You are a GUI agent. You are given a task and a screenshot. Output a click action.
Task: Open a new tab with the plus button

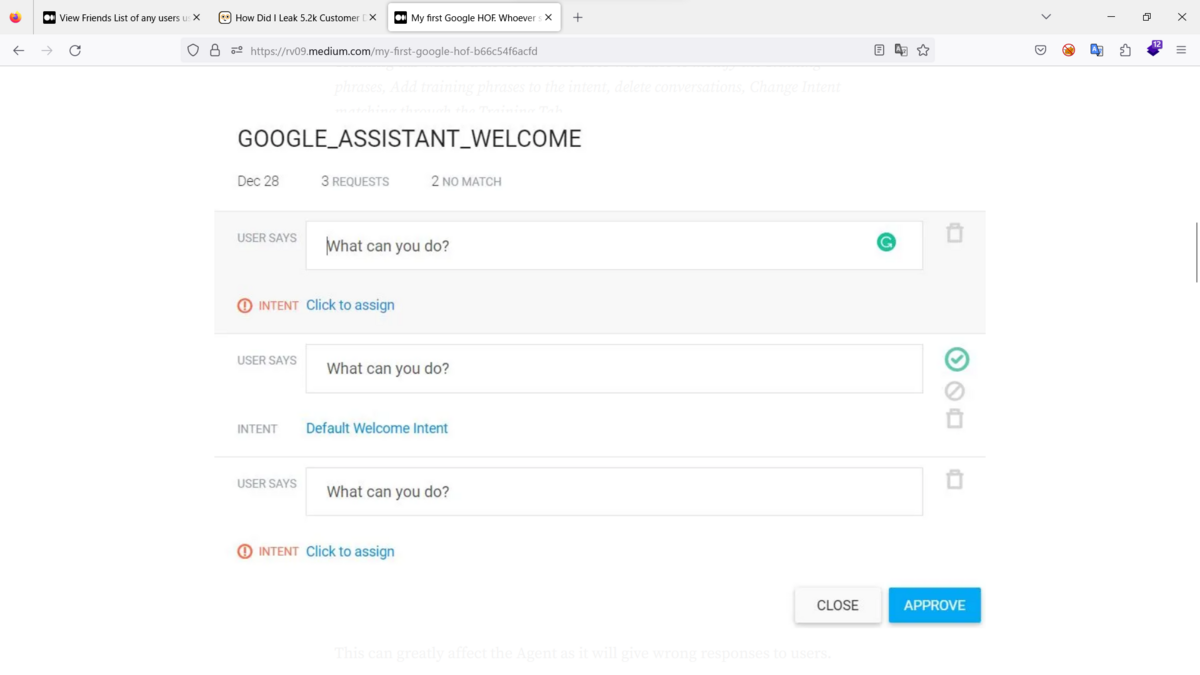click(578, 17)
